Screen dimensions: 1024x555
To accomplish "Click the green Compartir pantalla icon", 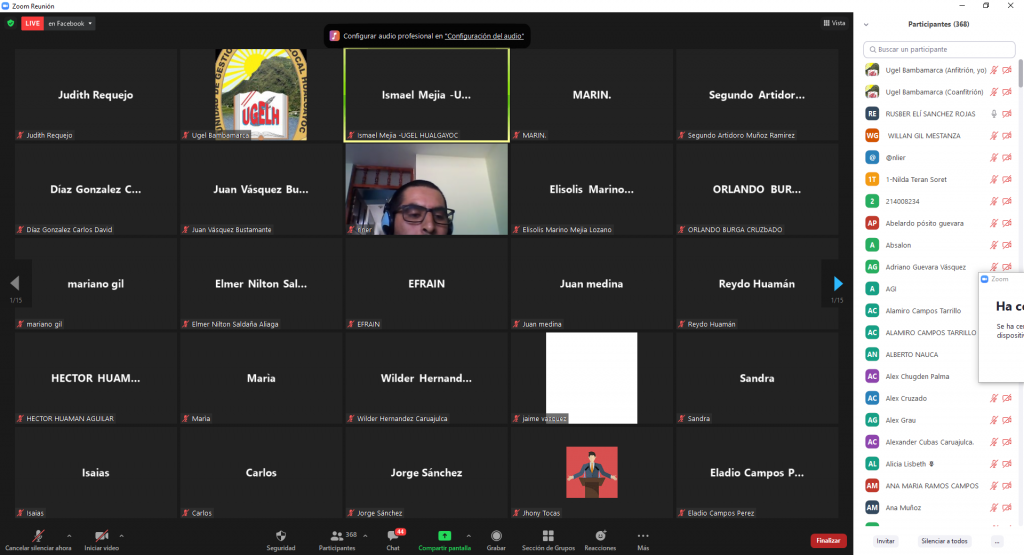I will [444, 535].
